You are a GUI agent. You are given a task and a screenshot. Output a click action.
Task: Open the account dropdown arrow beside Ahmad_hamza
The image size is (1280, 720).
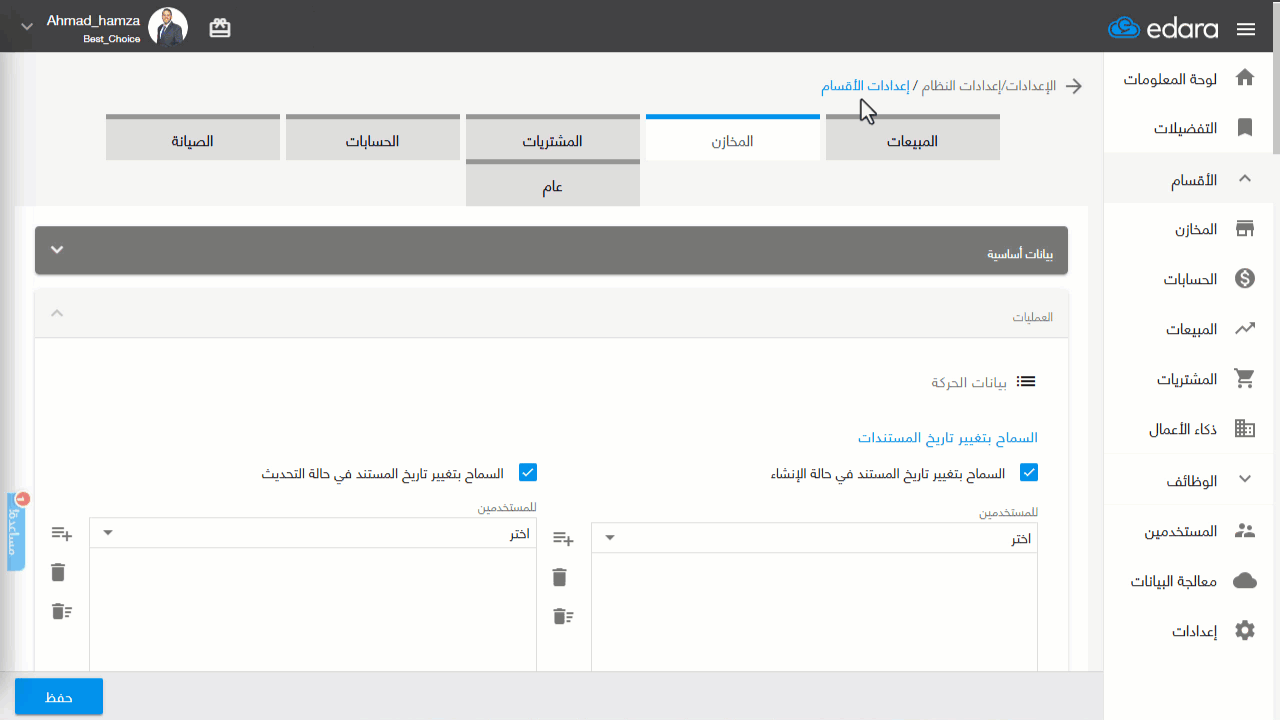tap(27, 25)
